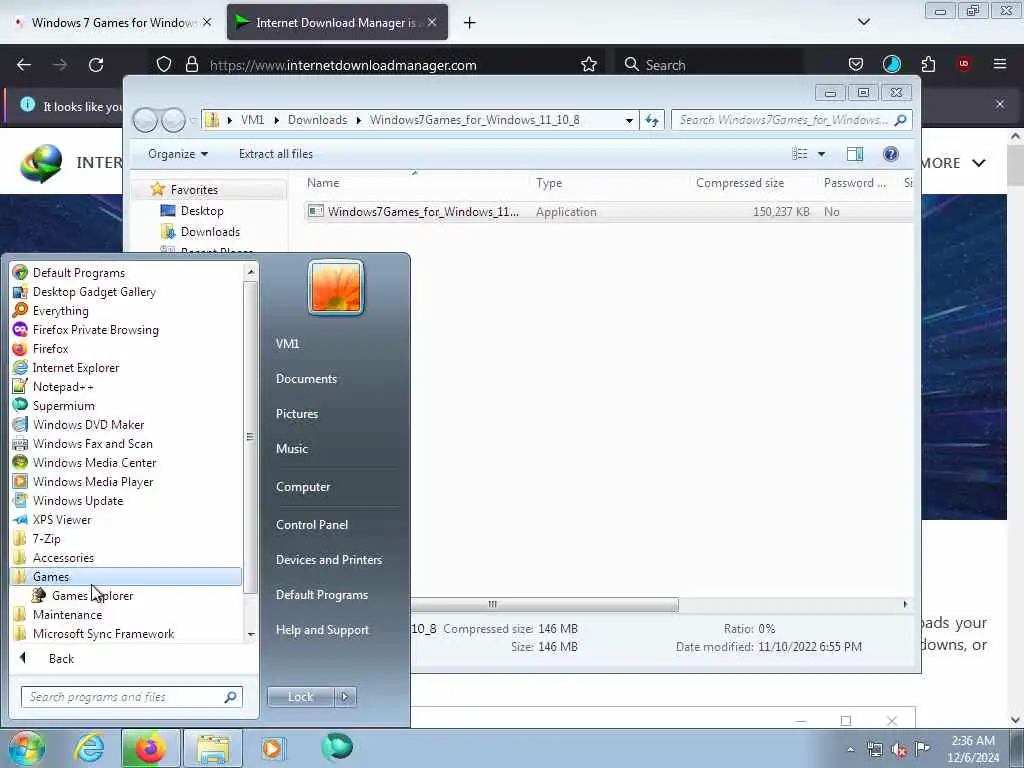Click Extract all files

[276, 154]
